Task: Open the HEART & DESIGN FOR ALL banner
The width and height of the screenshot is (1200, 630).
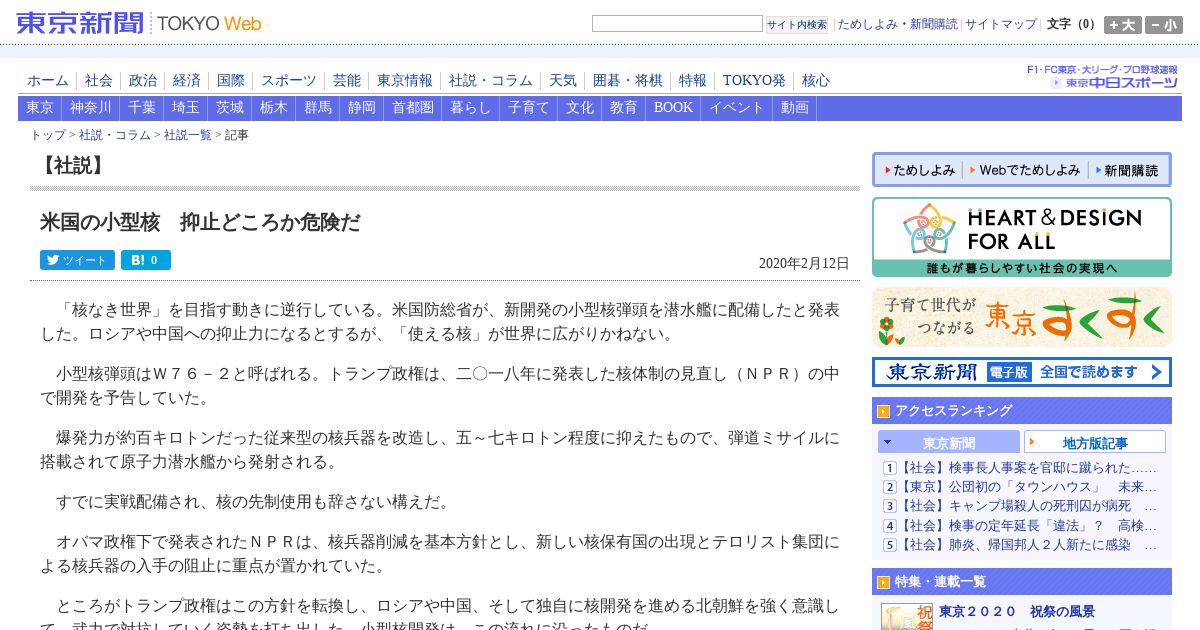Action: (1022, 237)
